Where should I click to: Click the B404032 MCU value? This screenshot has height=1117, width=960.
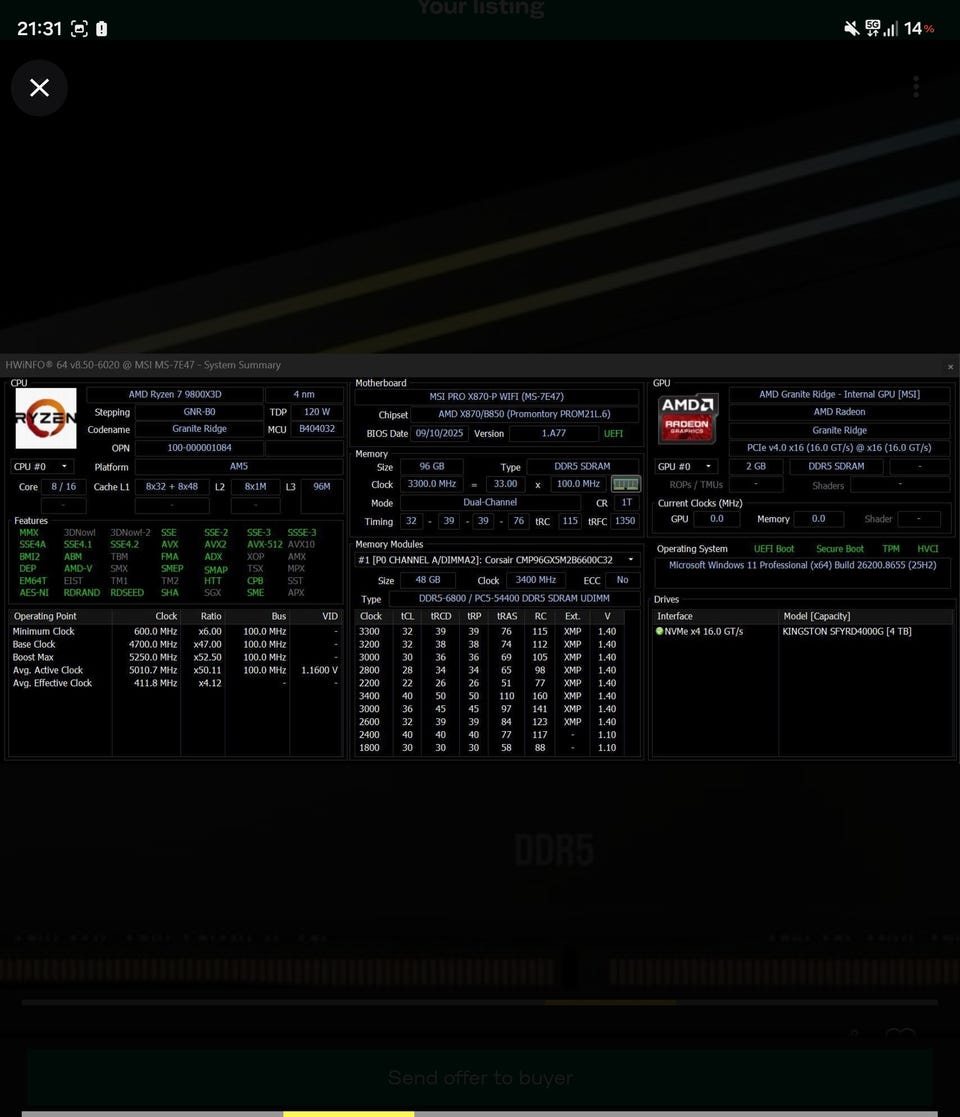click(317, 429)
